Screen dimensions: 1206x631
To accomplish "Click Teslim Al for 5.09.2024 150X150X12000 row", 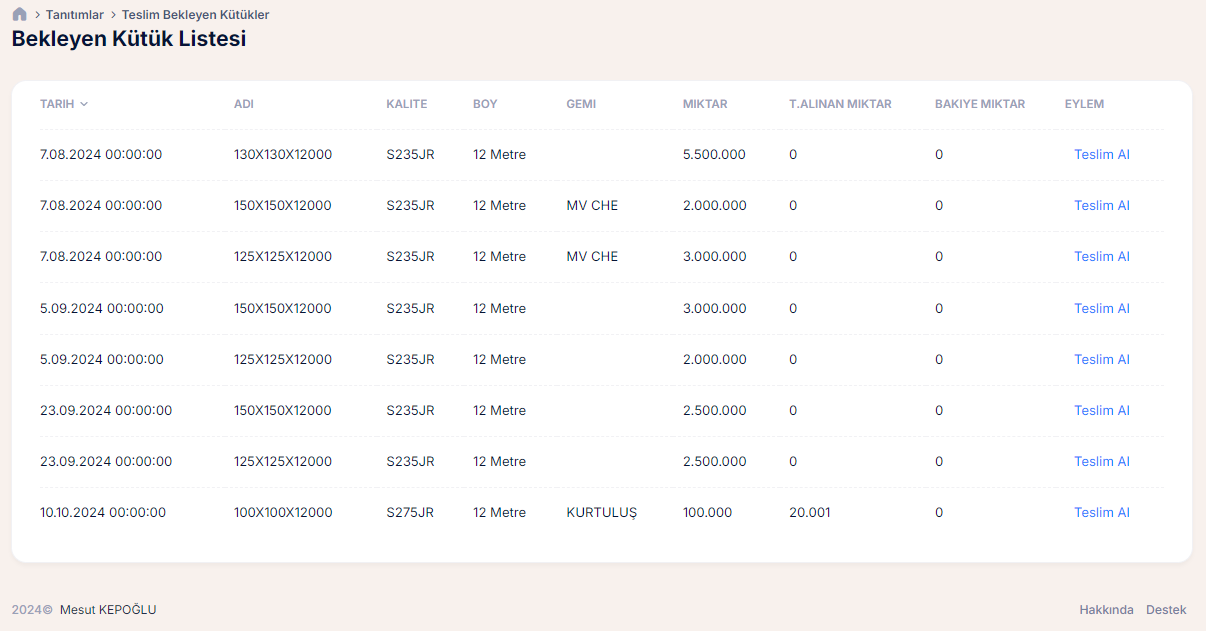I will coord(1101,308).
